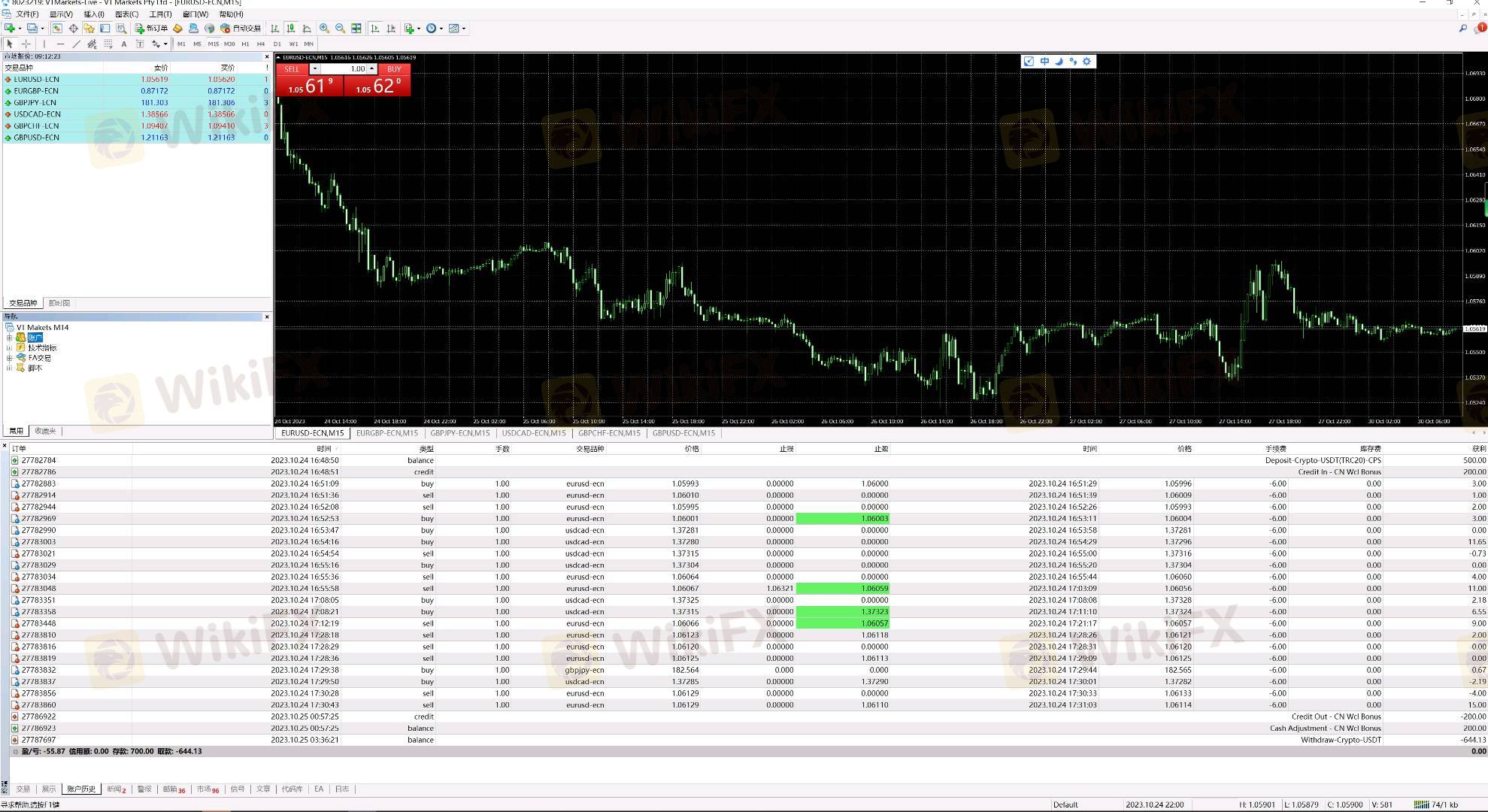Close the Market Watch panel
The width and height of the screenshot is (1488, 812).
pos(266,56)
